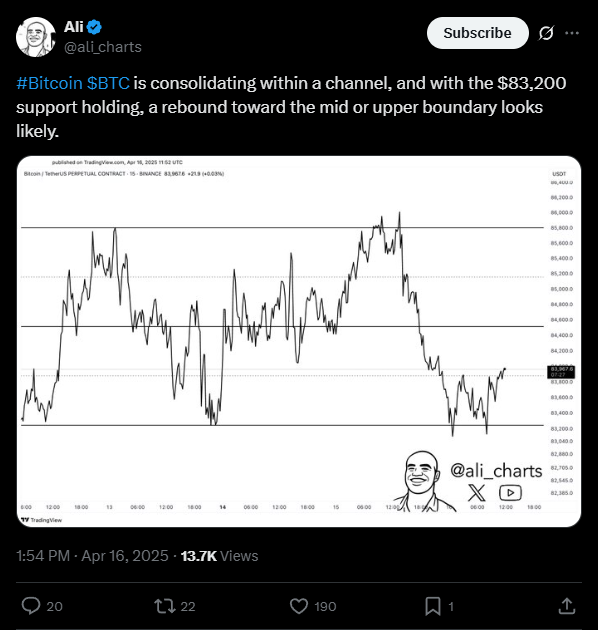Image resolution: width=598 pixels, height=630 pixels.
Task: Click the post timestamp 1:54 PM Apr 16, 2025
Action: (92, 556)
